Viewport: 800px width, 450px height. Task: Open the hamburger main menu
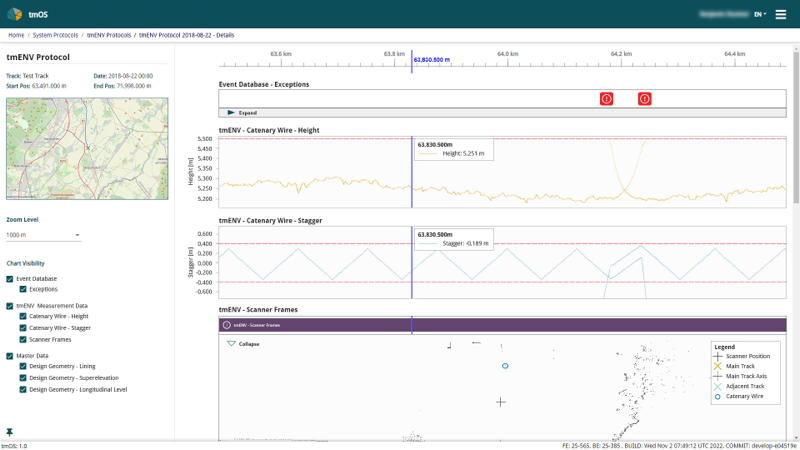(781, 14)
